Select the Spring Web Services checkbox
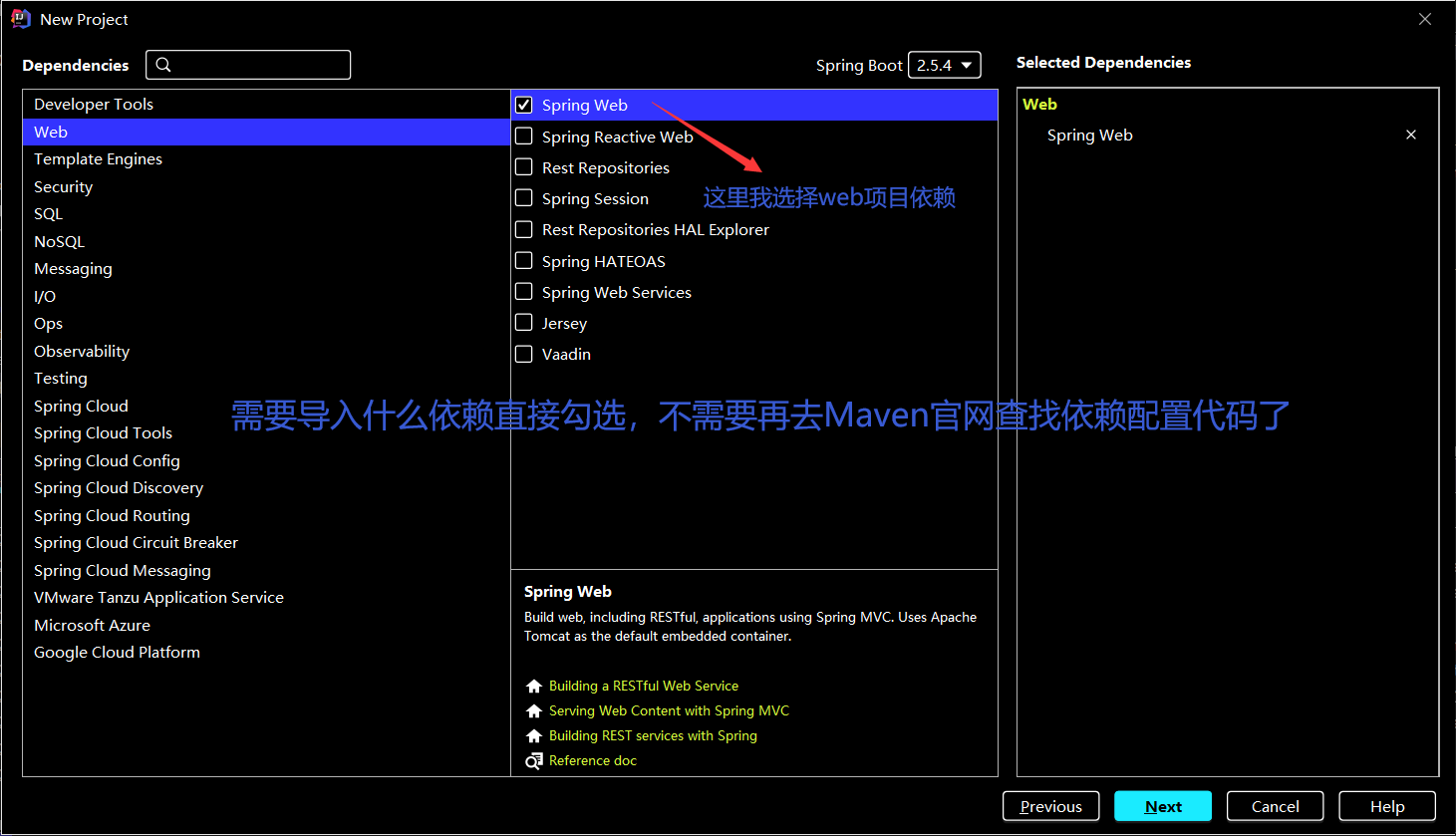 524,291
